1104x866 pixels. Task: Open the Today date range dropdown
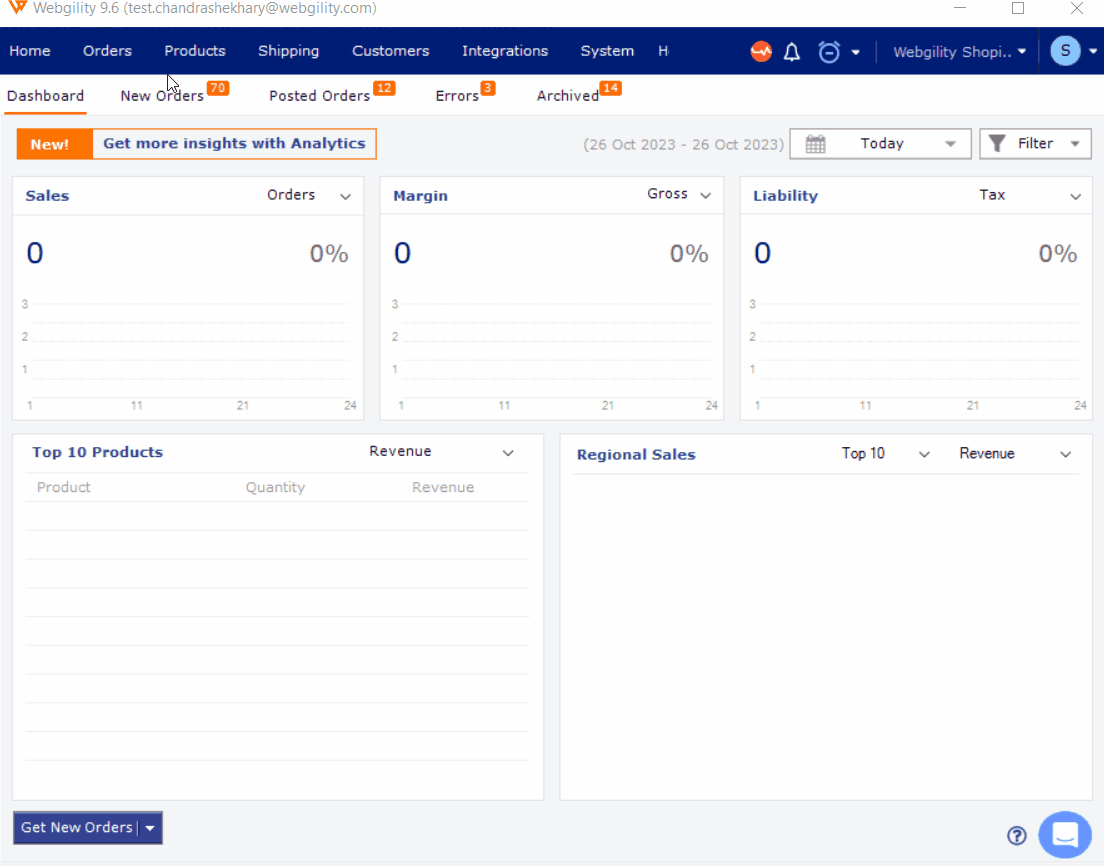click(880, 144)
